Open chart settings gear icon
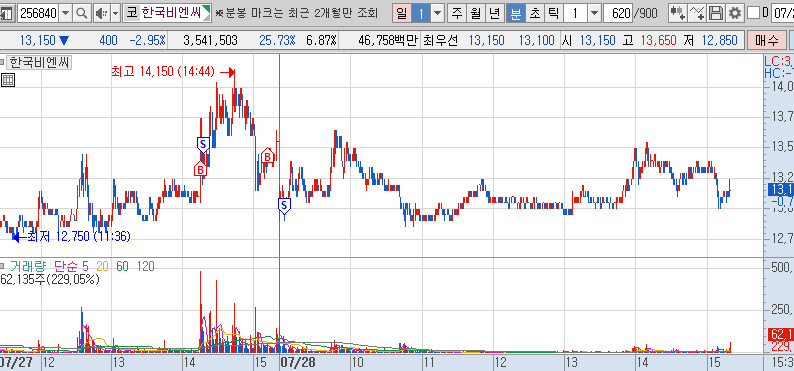The image size is (794, 371). 735,13
